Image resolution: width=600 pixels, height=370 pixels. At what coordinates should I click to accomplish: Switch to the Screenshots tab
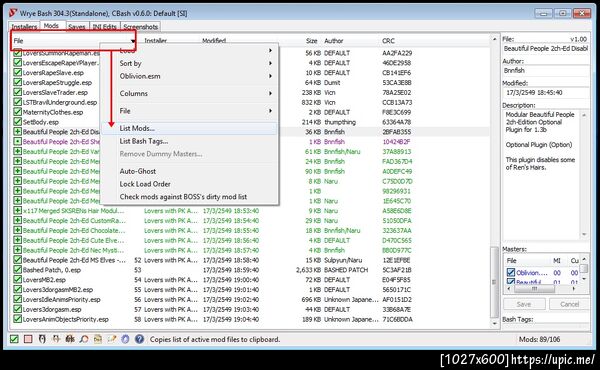[140, 27]
